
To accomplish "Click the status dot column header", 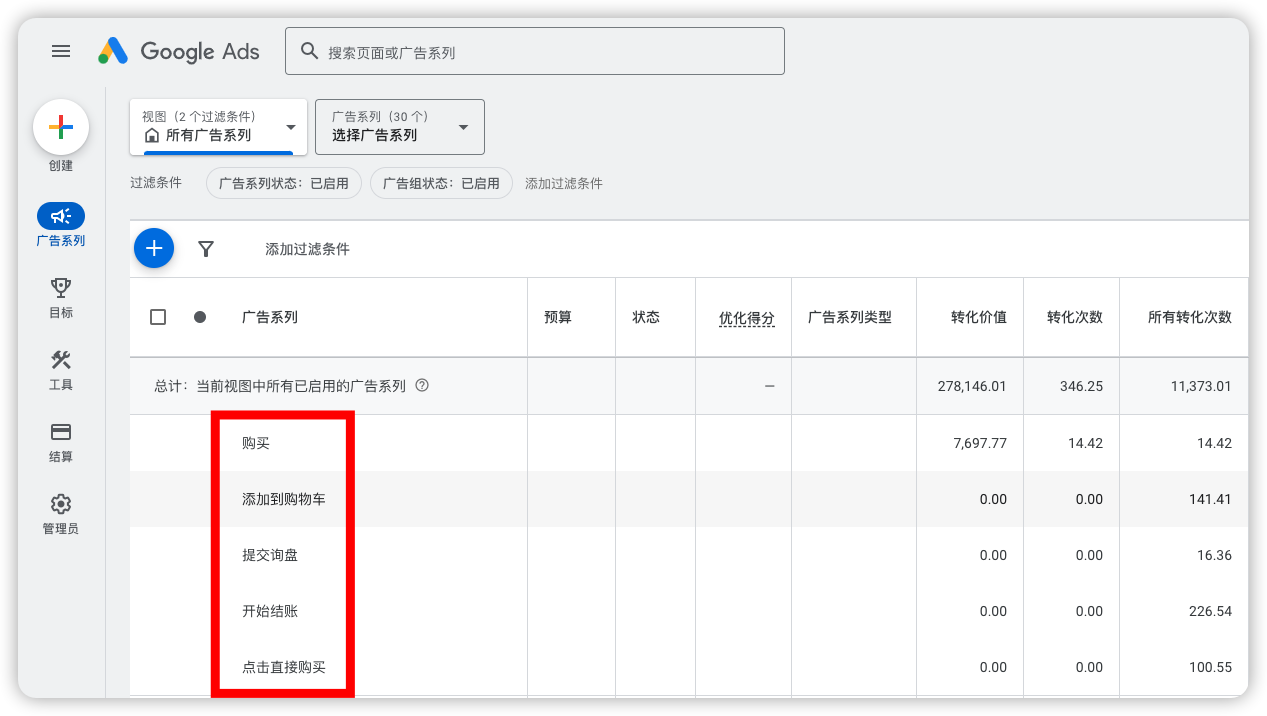I will (200, 317).
